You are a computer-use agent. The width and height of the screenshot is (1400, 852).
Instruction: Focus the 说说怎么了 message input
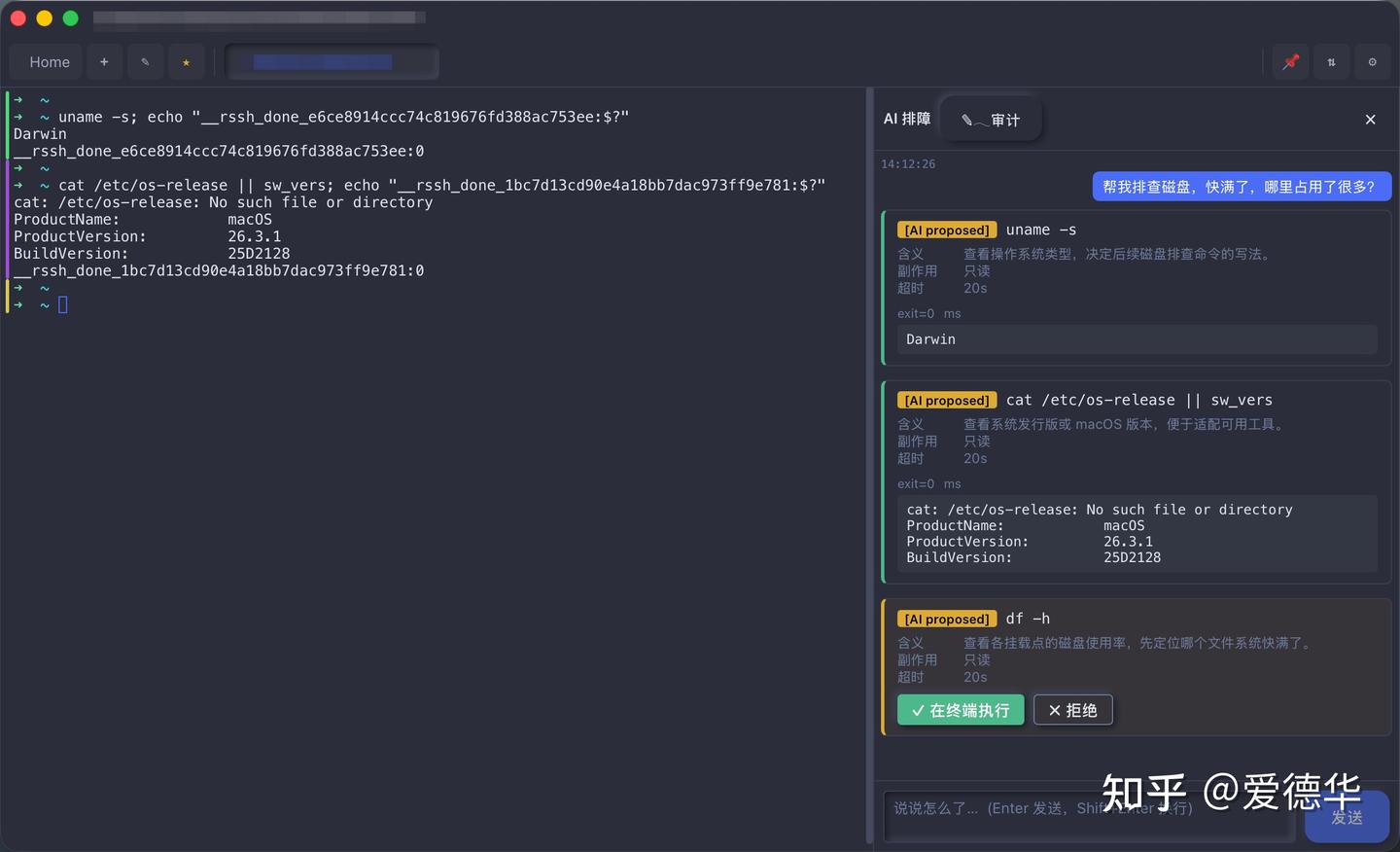[x=1089, y=816]
